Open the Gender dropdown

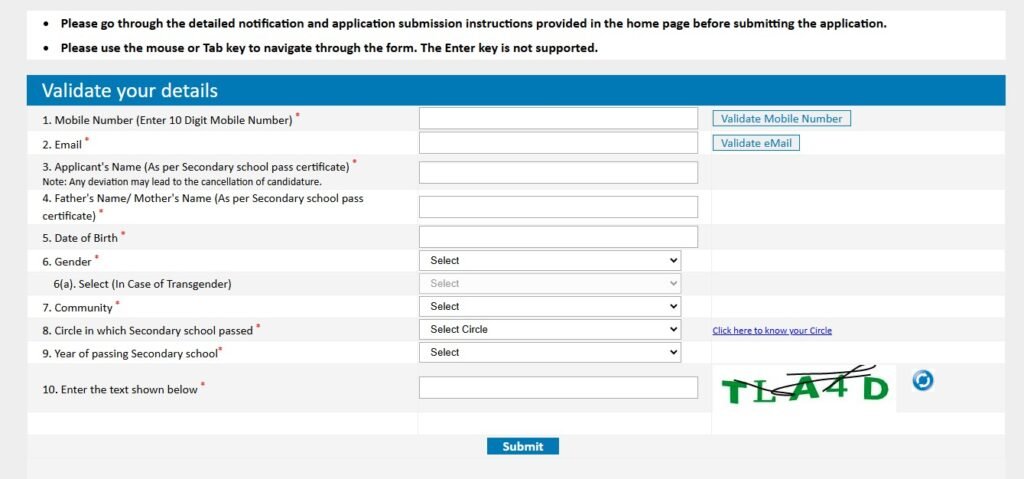[550, 260]
